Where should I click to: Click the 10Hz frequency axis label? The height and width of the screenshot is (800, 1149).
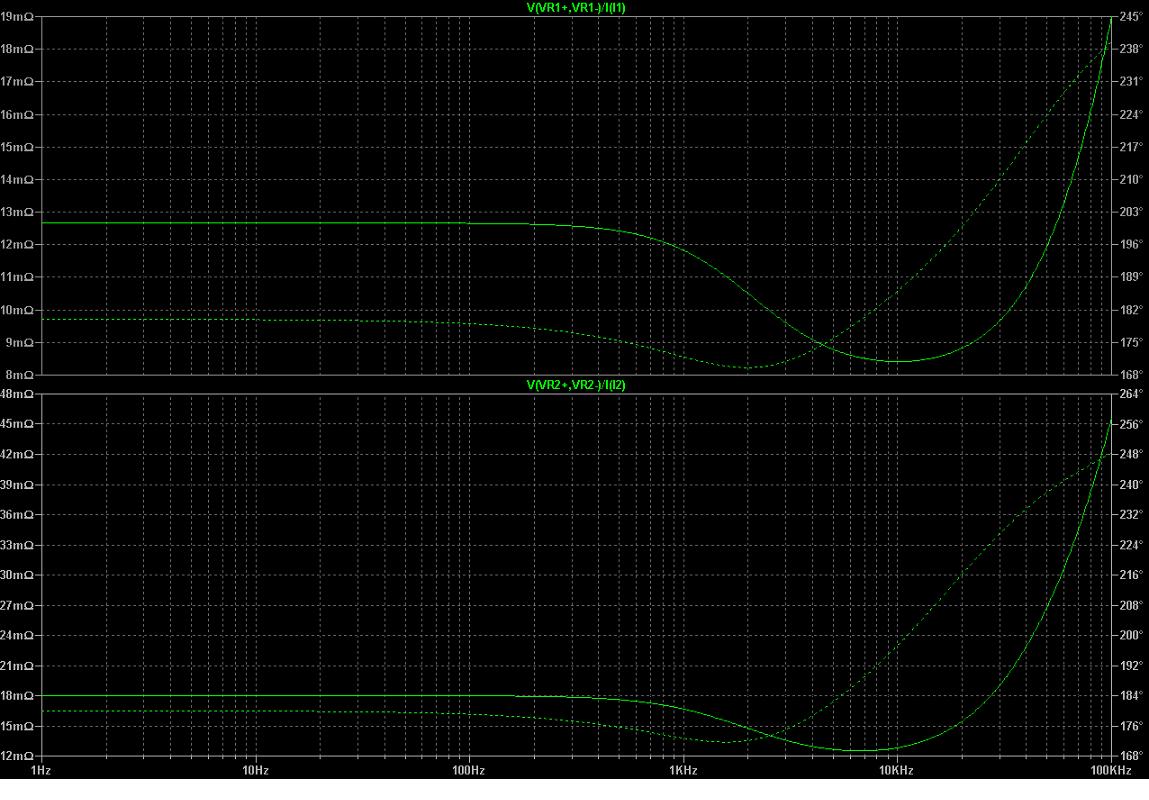[x=255, y=770]
